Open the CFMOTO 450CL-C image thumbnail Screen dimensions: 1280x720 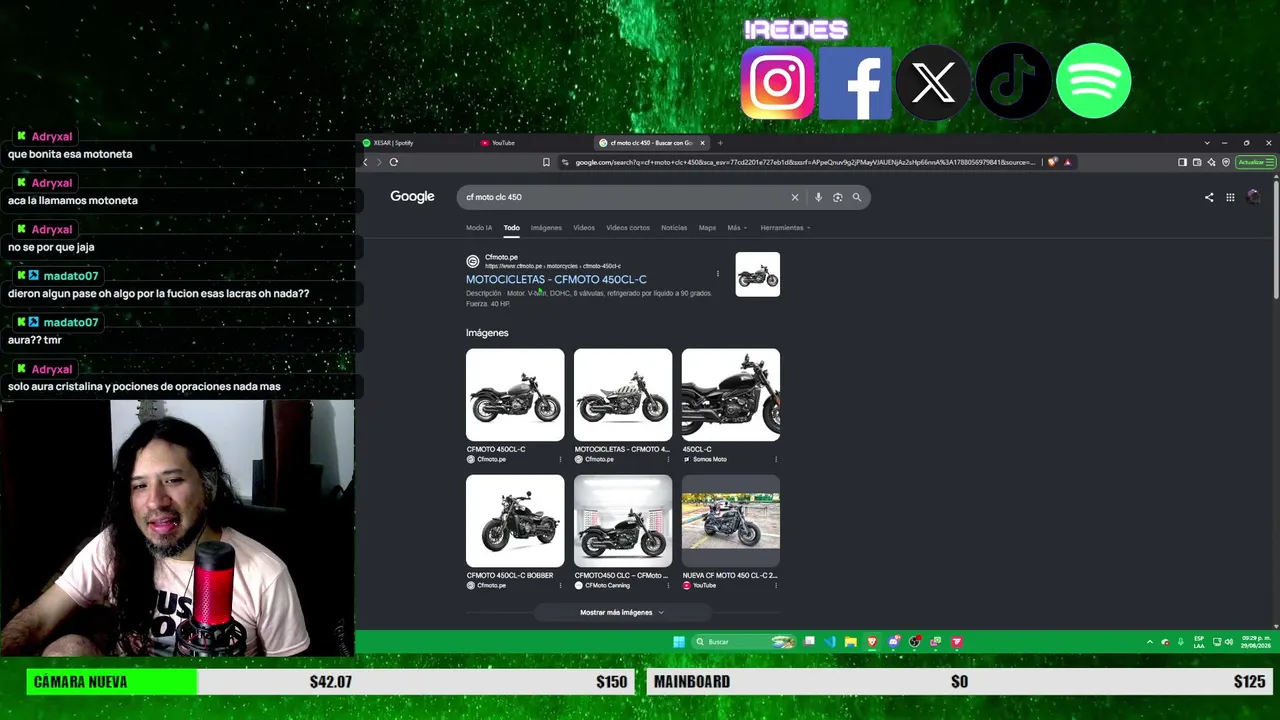tap(515, 395)
